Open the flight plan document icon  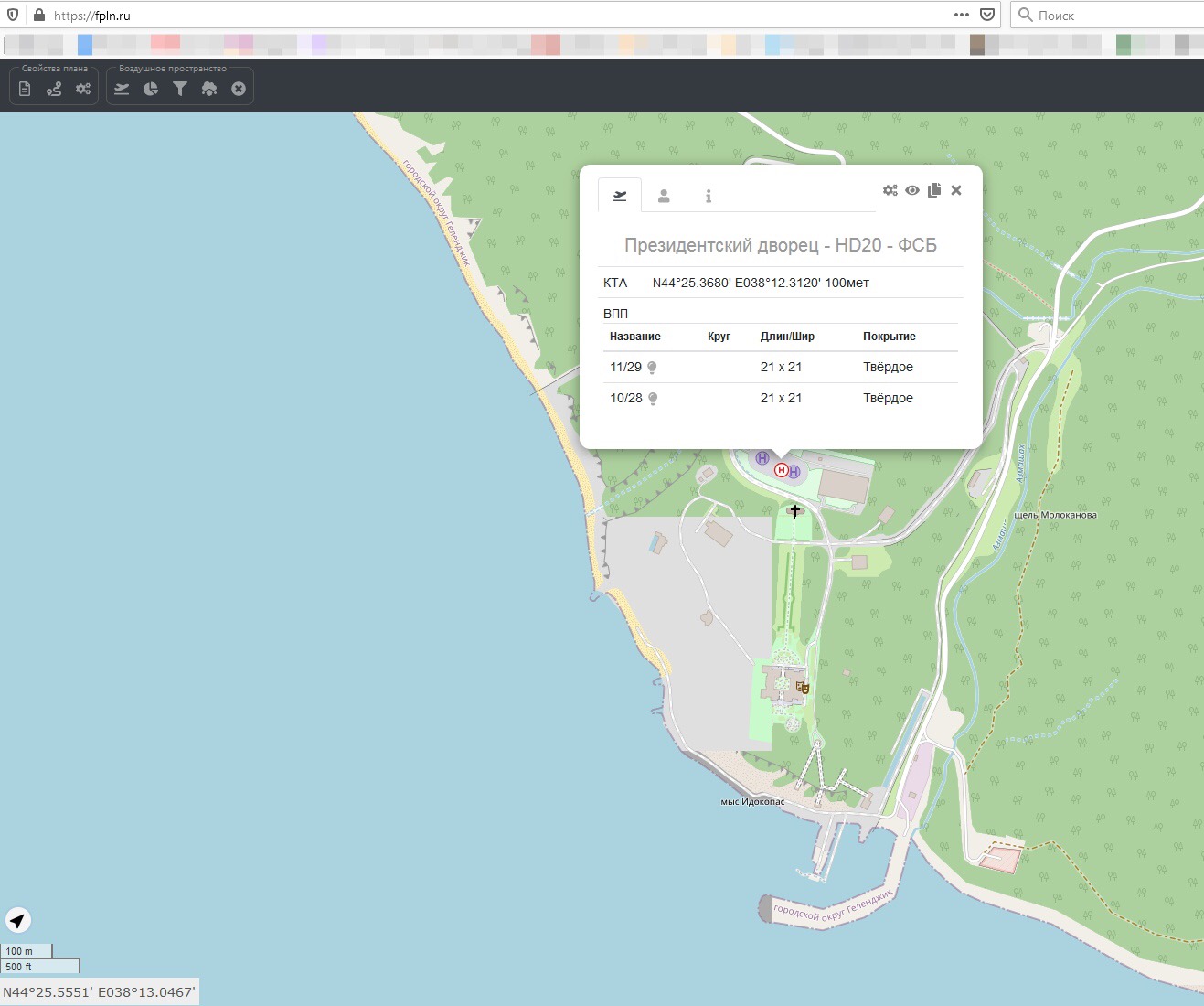[x=25, y=89]
